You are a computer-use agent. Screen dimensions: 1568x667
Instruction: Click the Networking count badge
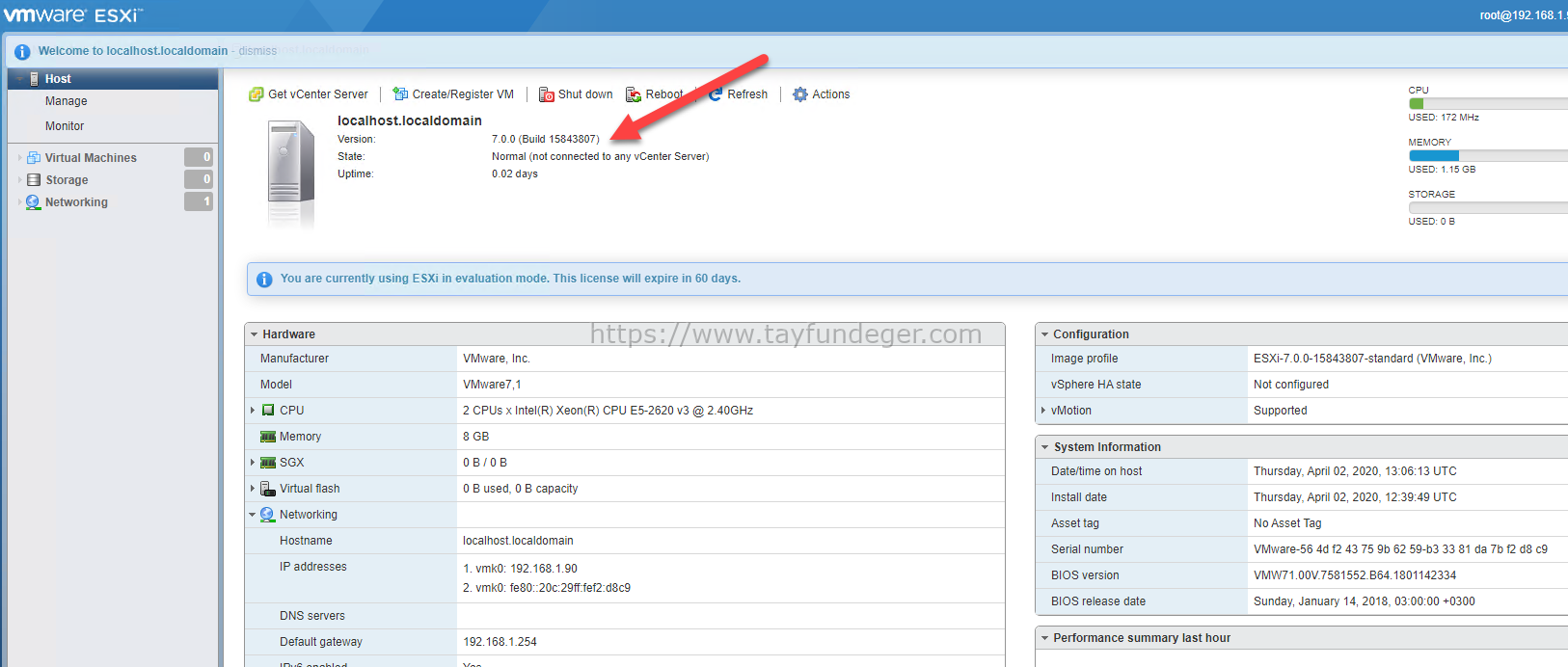click(199, 201)
